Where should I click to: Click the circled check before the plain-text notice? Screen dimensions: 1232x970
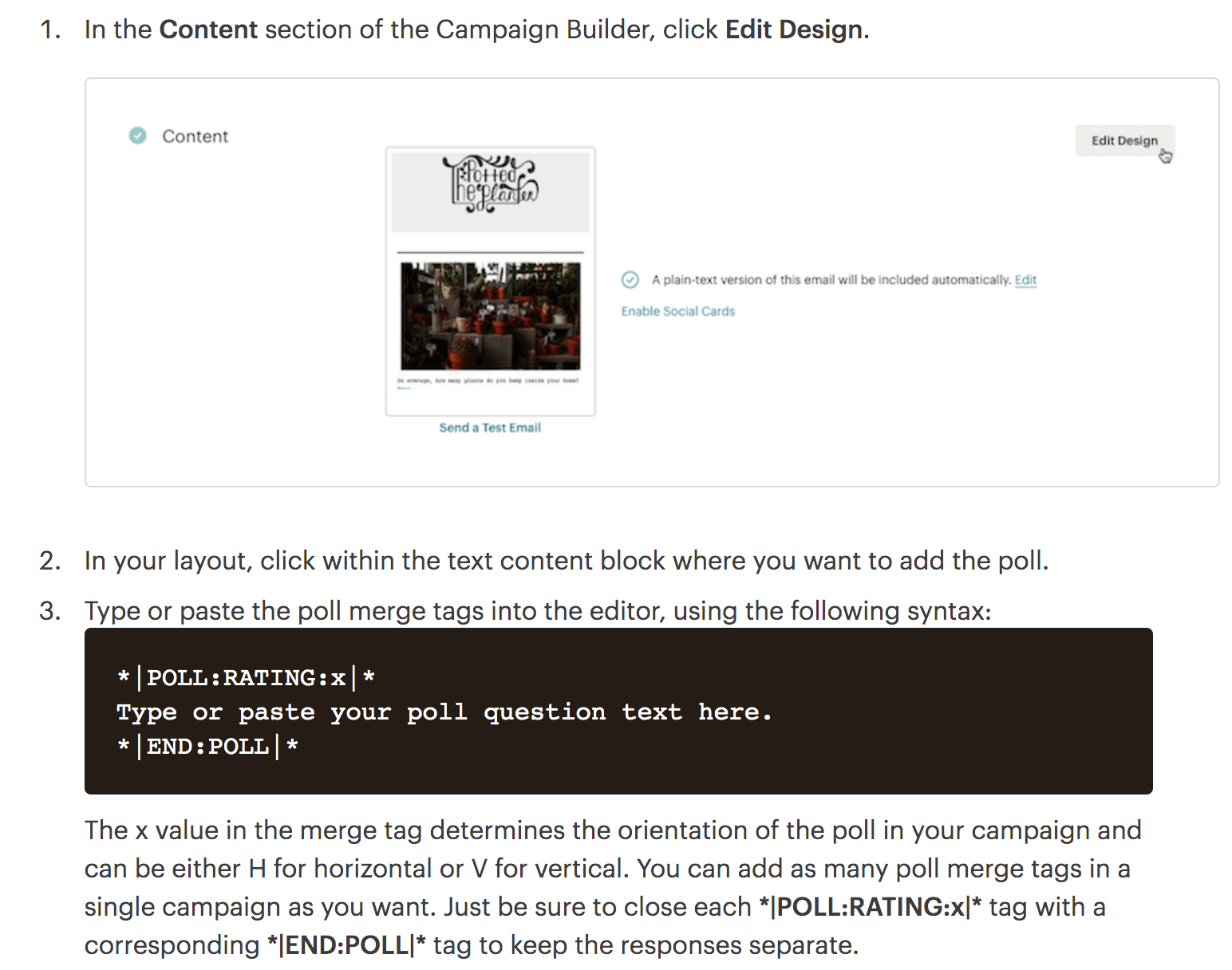pyautogui.click(x=630, y=280)
